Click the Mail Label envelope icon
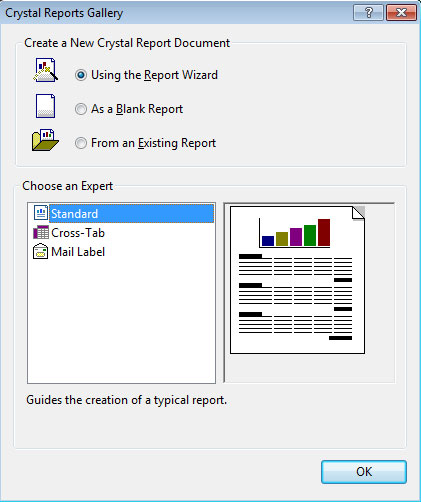 41,252
